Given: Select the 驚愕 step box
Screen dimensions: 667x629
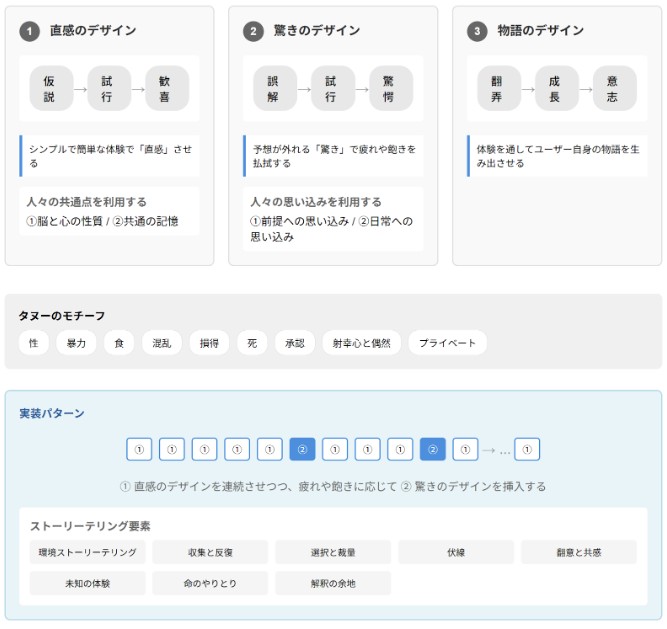Looking at the screenshot, I should pos(390,89).
